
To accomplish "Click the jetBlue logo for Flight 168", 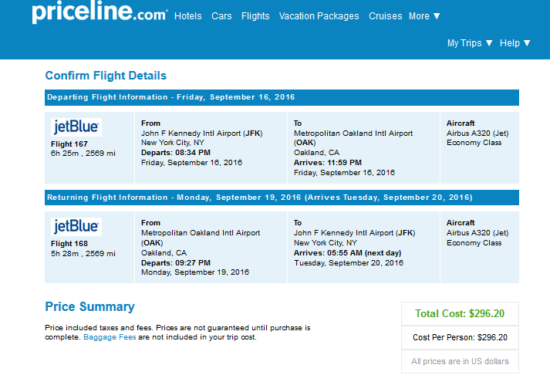I will pyautogui.click(x=76, y=227).
